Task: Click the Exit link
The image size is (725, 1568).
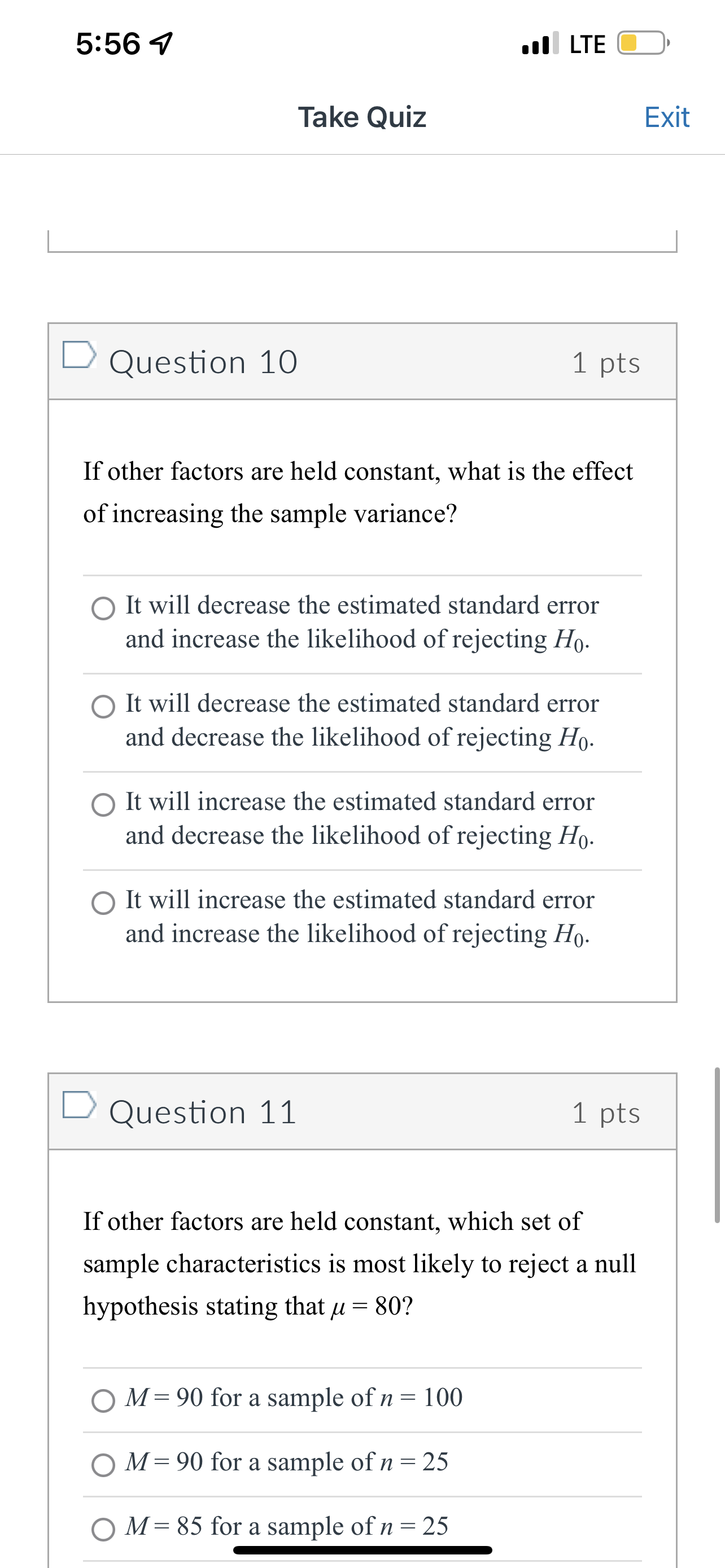Action: 667,117
